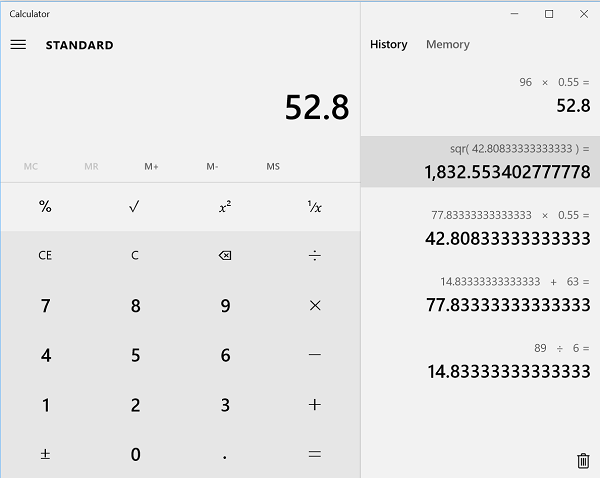Viewport: 600px width, 478px height.
Task: Click the MC memory clear button
Action: (31, 166)
